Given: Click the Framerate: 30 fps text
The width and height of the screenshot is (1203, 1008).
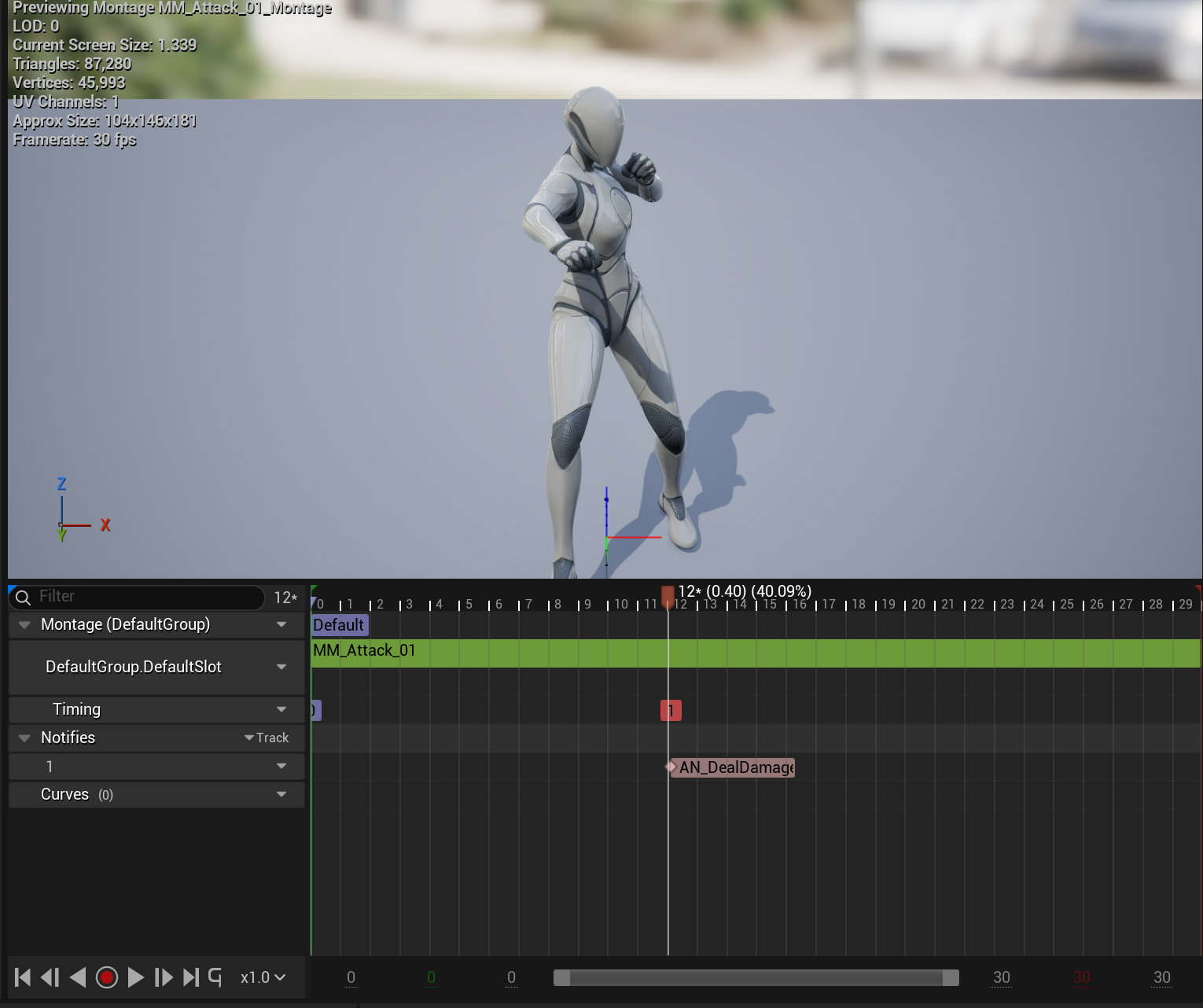Looking at the screenshot, I should [x=75, y=139].
